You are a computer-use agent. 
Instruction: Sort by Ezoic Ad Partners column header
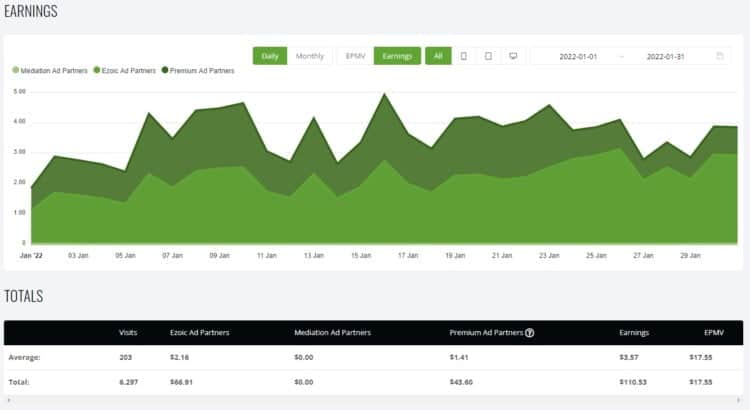[x=199, y=332]
